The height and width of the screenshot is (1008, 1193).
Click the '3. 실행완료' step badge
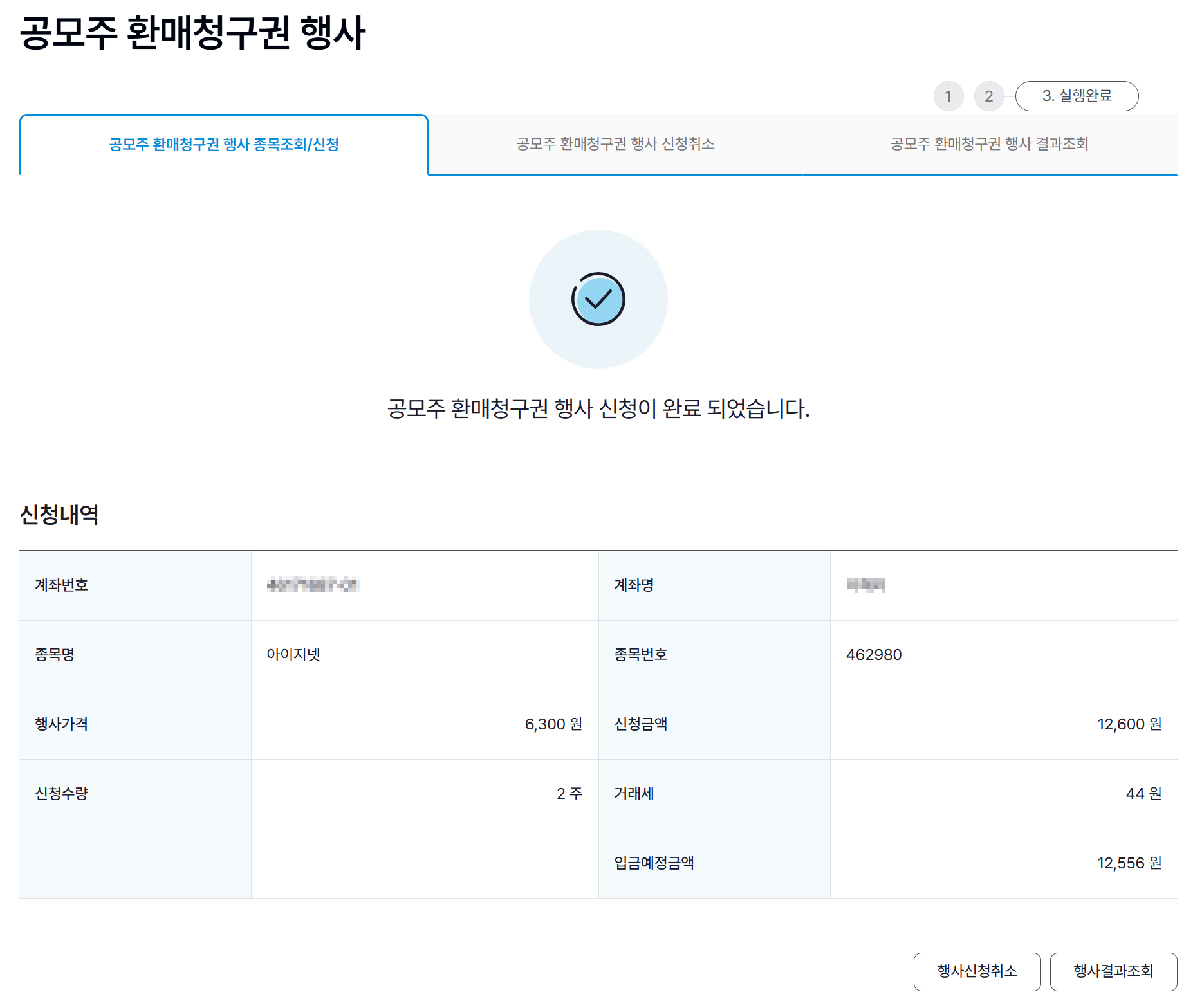(1076, 95)
